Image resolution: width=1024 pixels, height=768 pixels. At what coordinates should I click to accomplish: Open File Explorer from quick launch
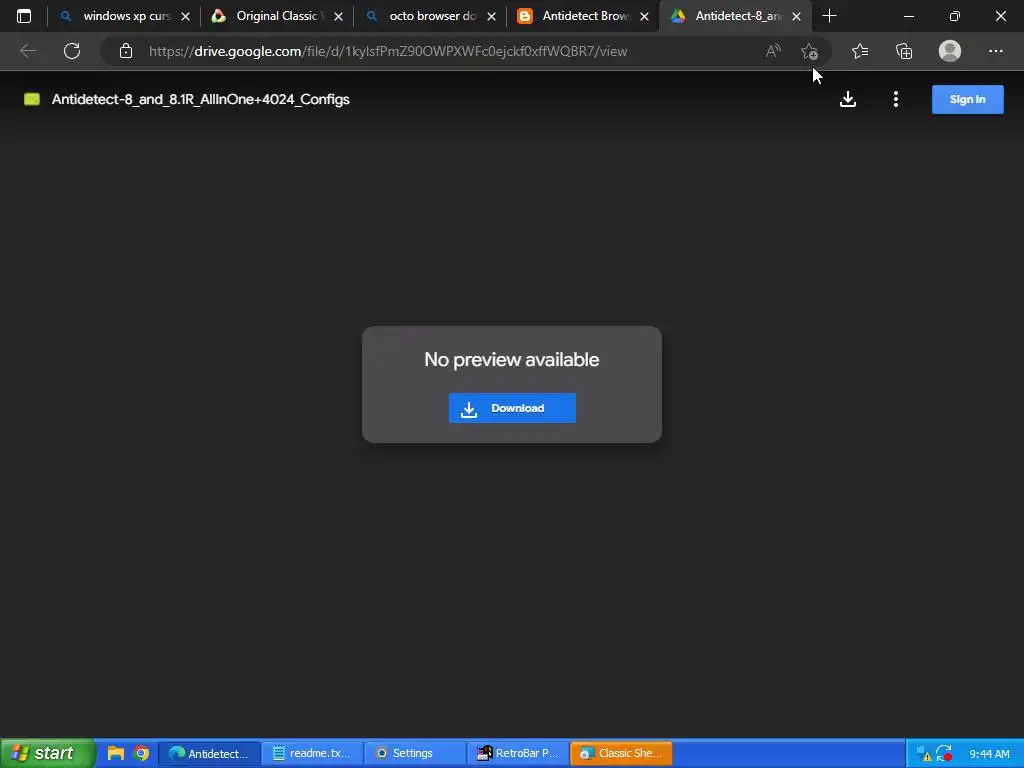(116, 754)
